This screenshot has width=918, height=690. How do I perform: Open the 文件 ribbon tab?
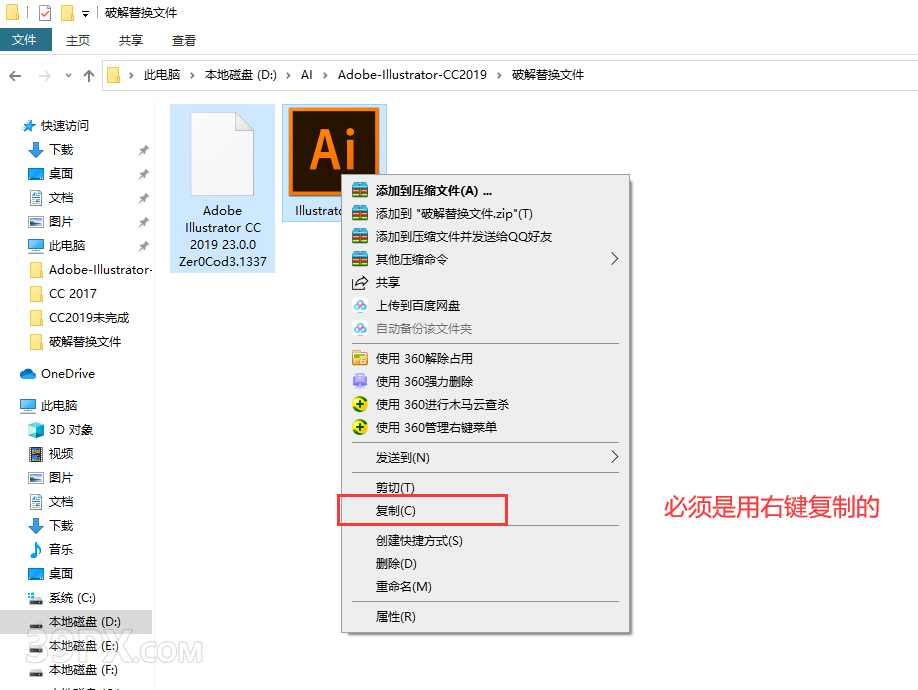(x=25, y=40)
